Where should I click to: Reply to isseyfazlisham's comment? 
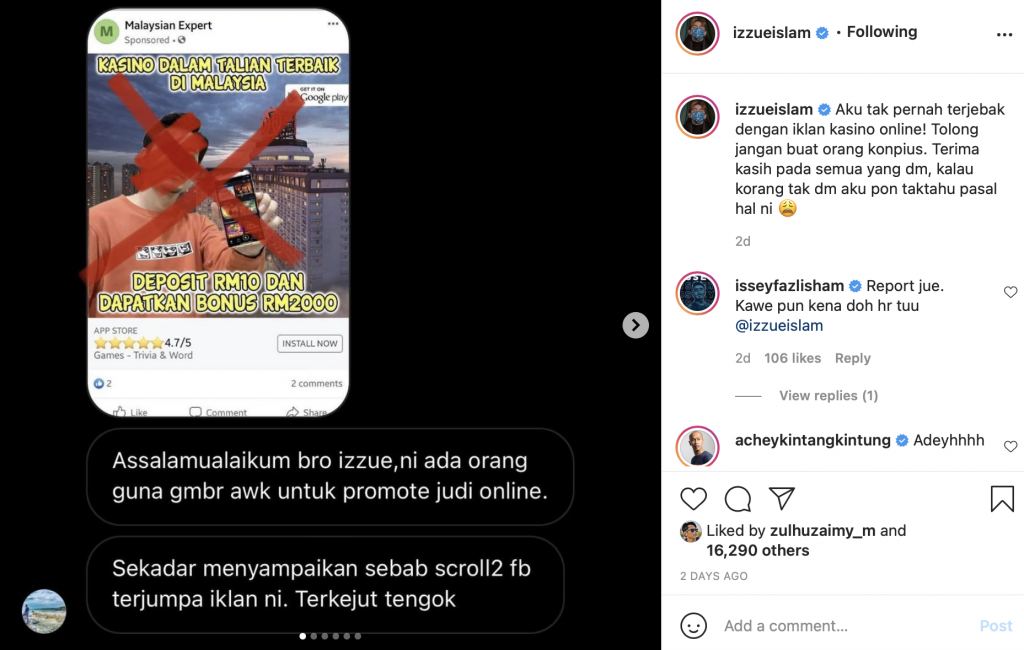click(852, 358)
